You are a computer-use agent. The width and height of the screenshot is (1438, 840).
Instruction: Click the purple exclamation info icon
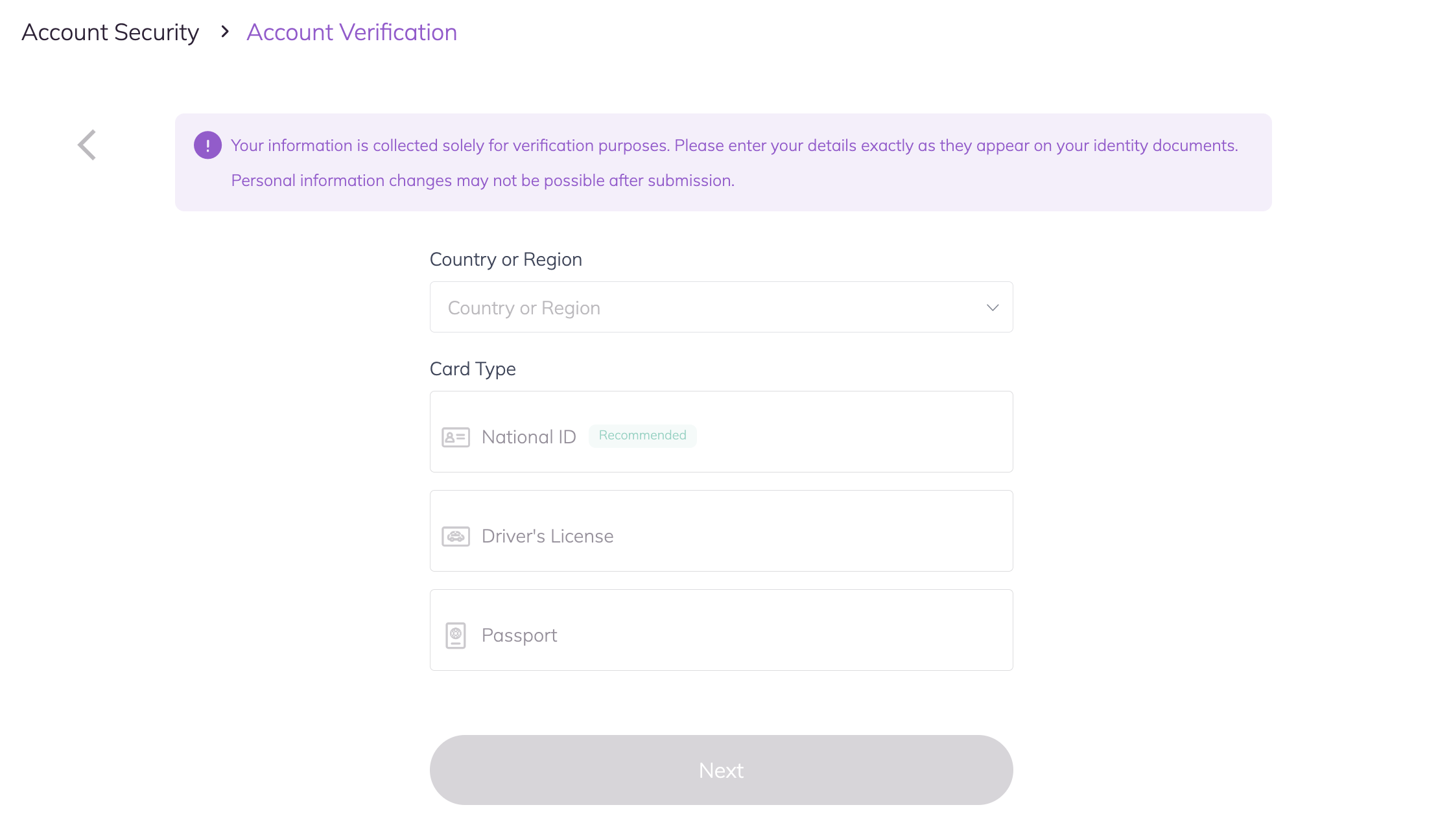tap(207, 145)
